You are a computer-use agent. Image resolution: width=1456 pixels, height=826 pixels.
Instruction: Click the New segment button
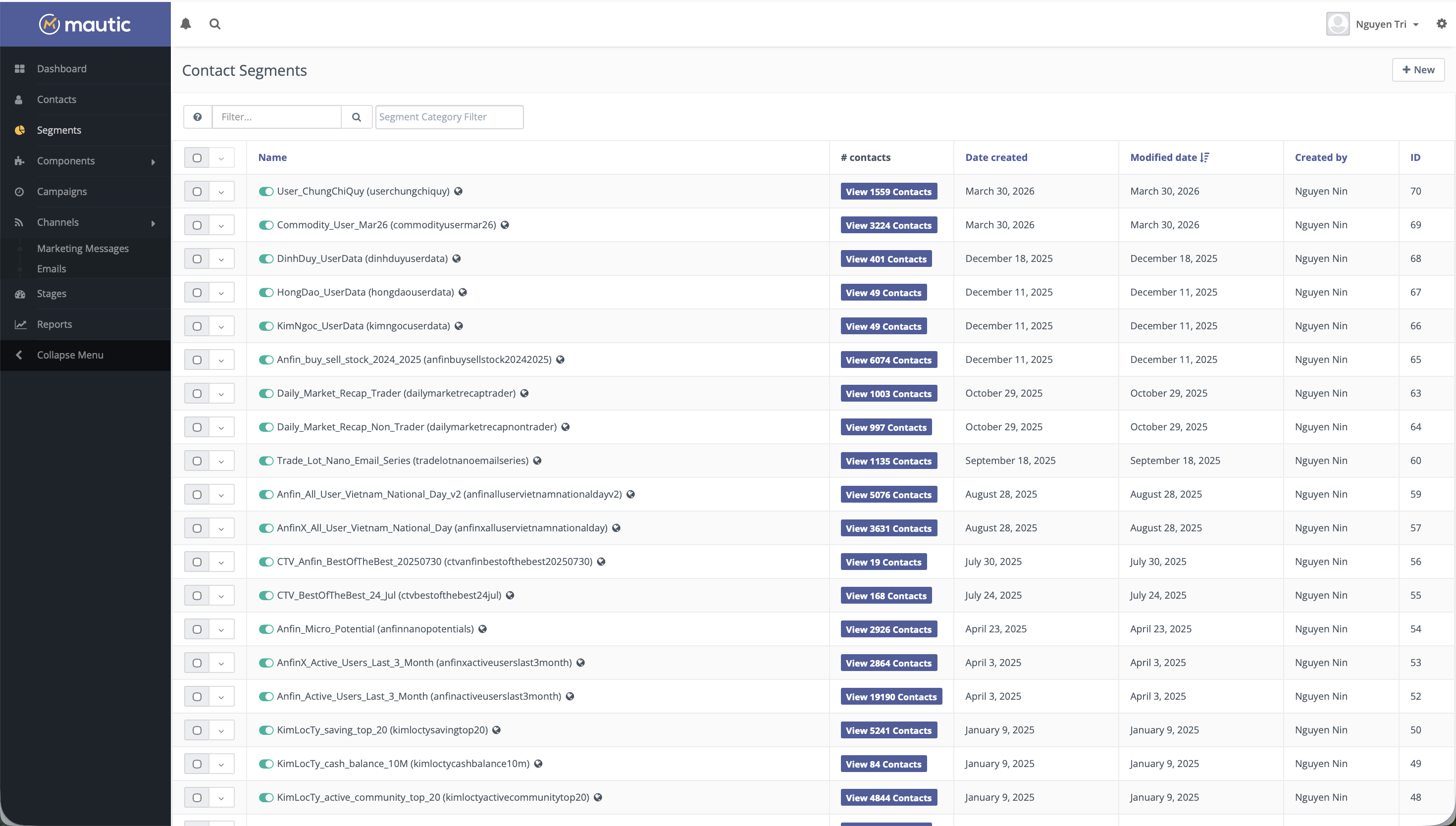point(1418,70)
